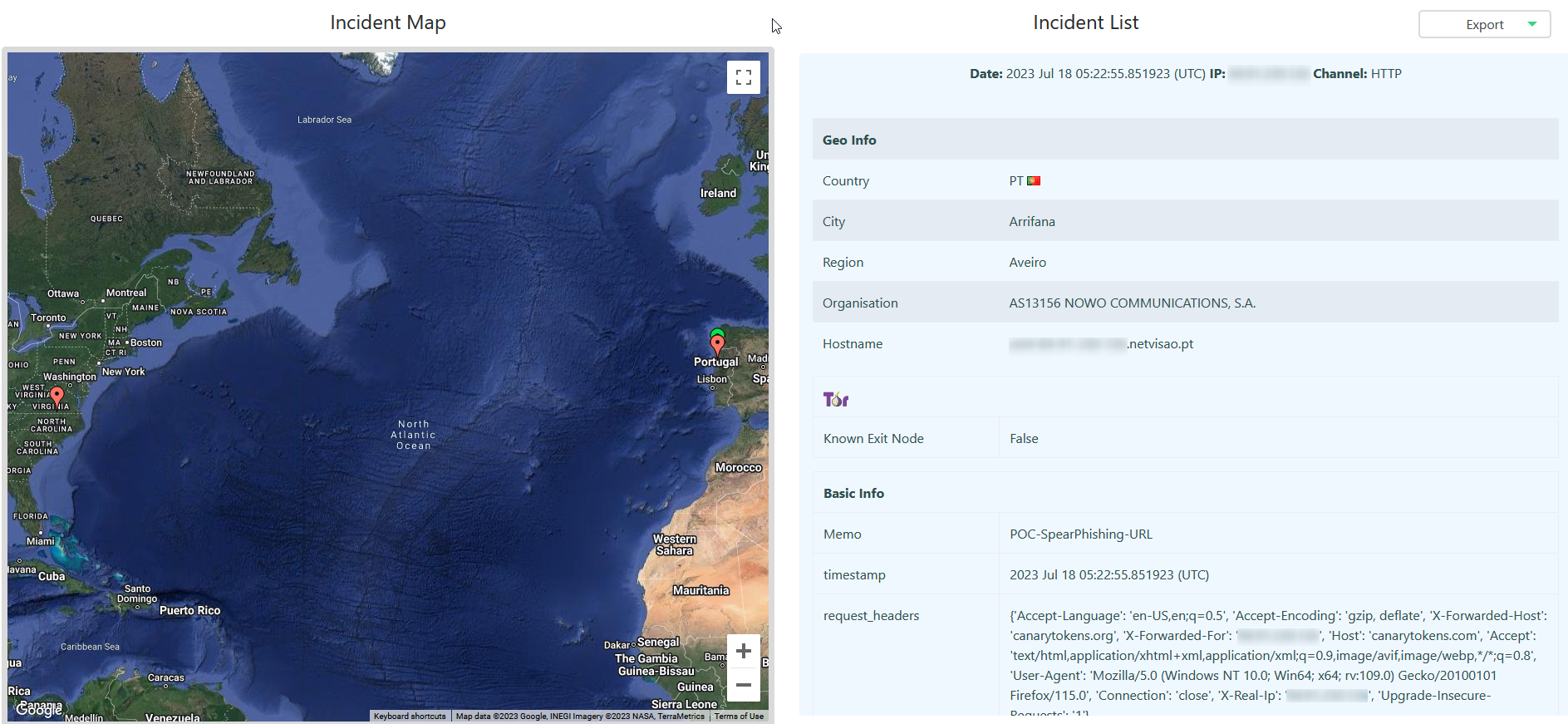Click the Country label

pyautogui.click(x=846, y=181)
